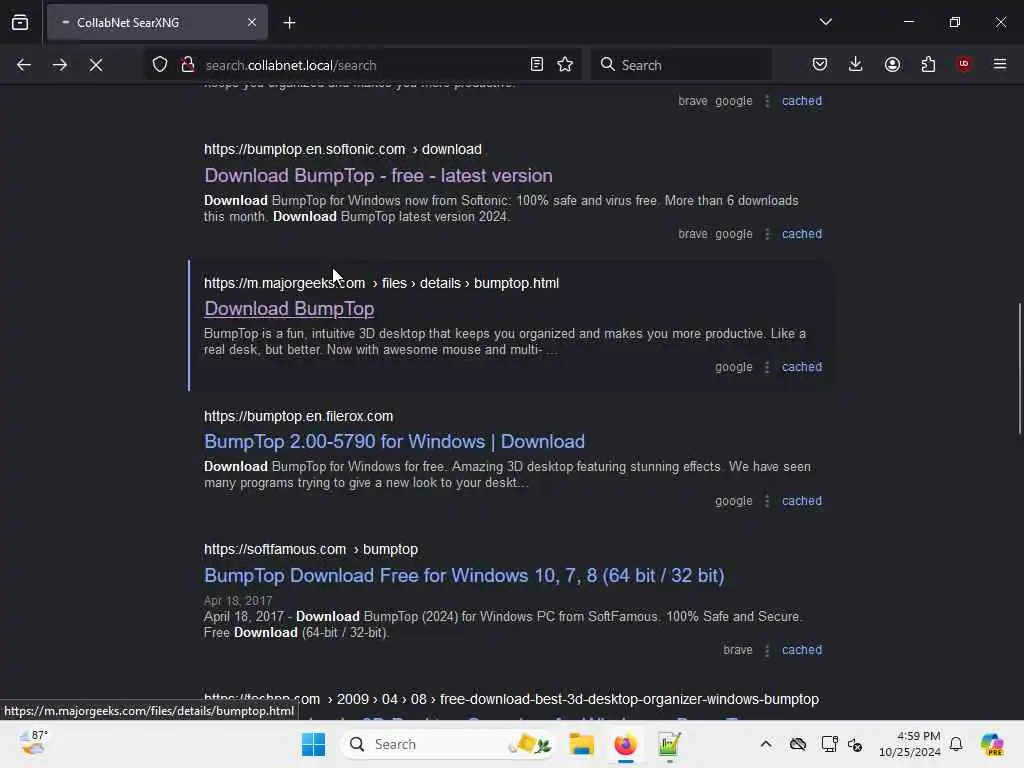
Task: Open the Downloads panel
Action: [x=856, y=65]
